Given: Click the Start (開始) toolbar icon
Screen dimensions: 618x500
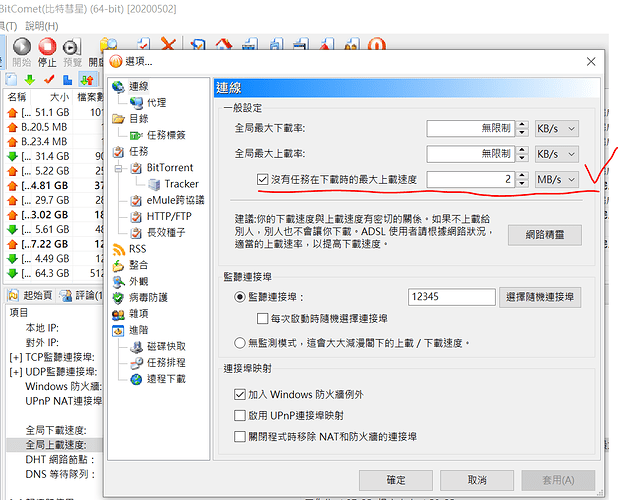Looking at the screenshot, I should pos(22,47).
